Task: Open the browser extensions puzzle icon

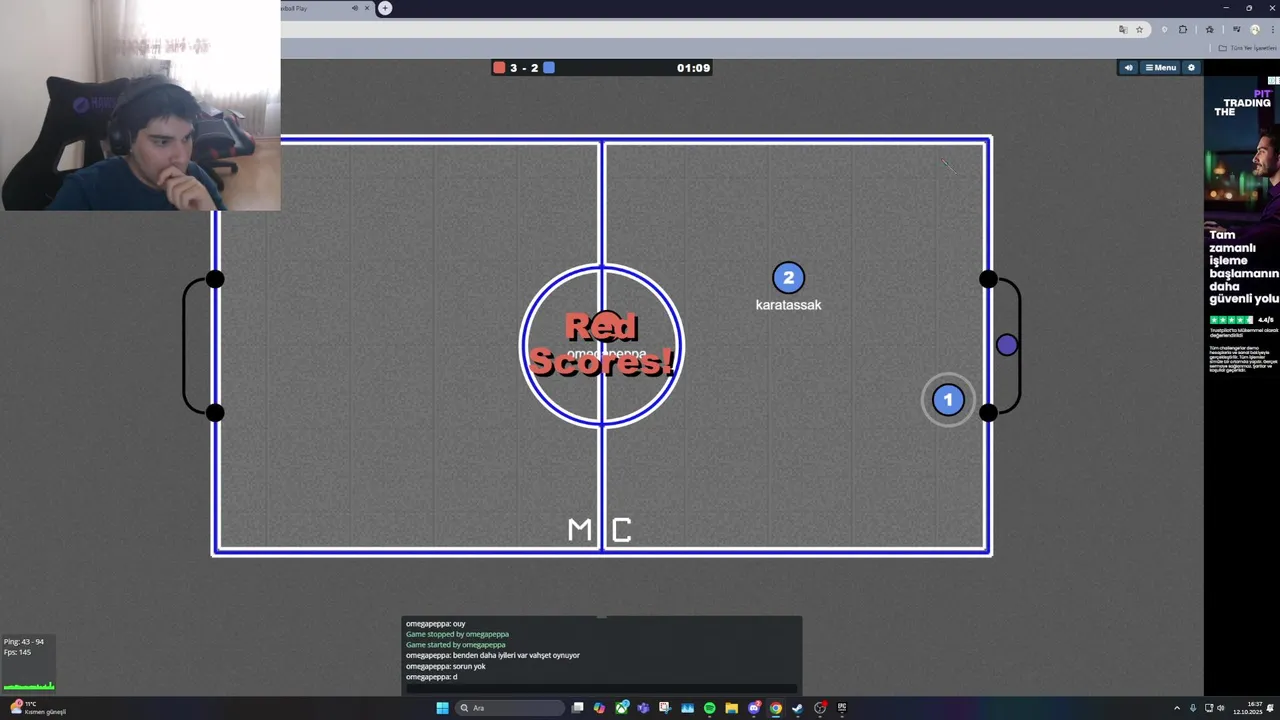Action: (1183, 30)
